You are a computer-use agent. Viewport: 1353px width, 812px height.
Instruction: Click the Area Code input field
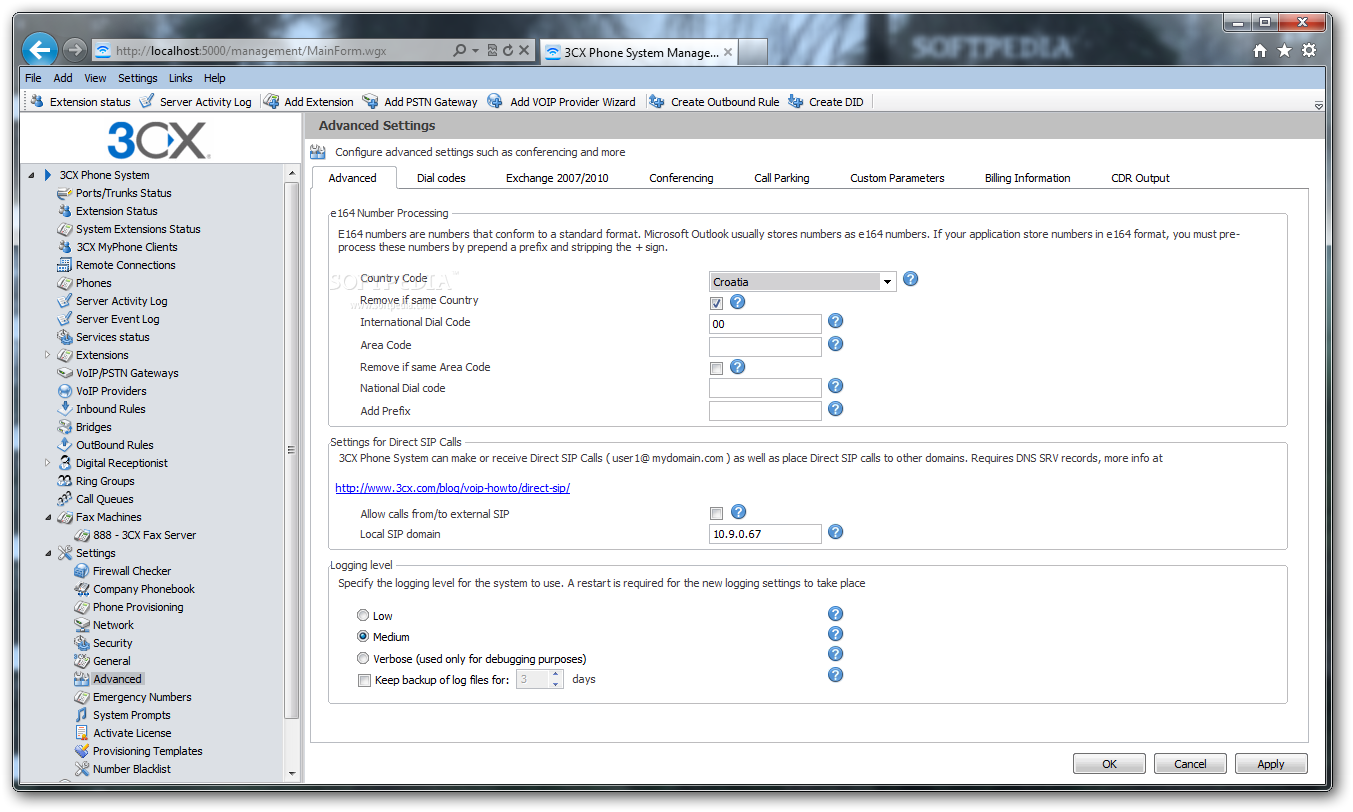coord(765,346)
